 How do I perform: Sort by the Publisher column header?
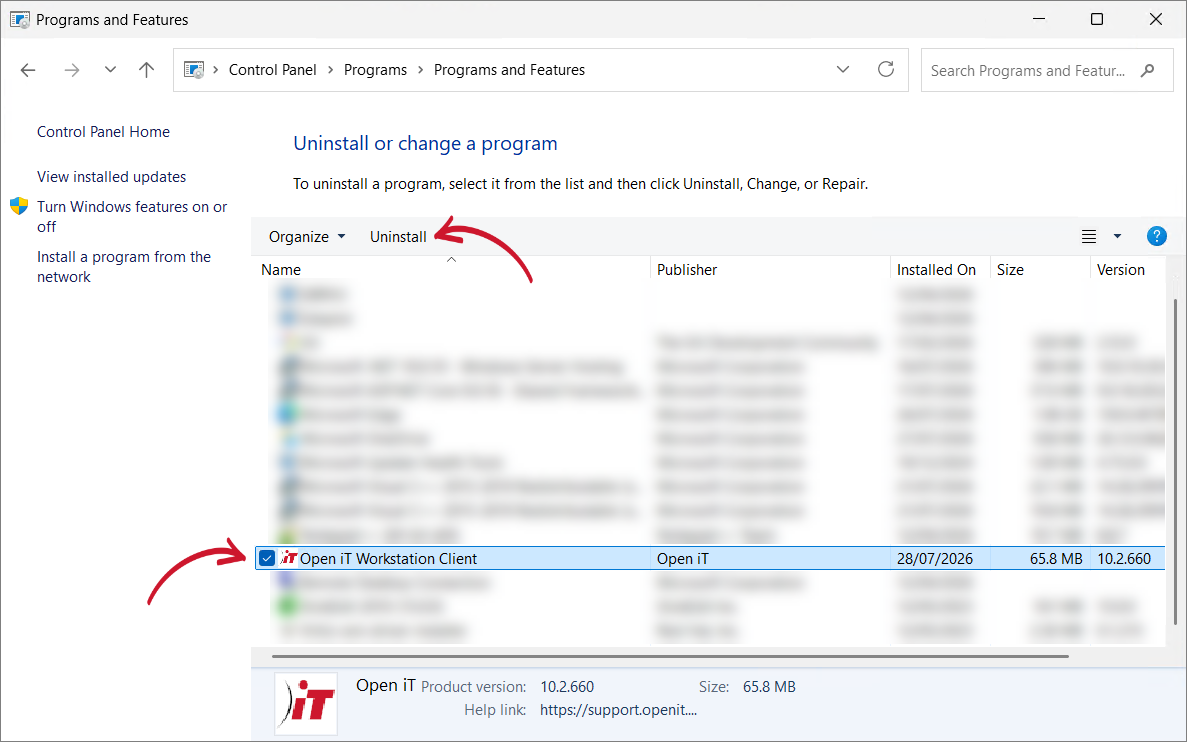point(770,270)
